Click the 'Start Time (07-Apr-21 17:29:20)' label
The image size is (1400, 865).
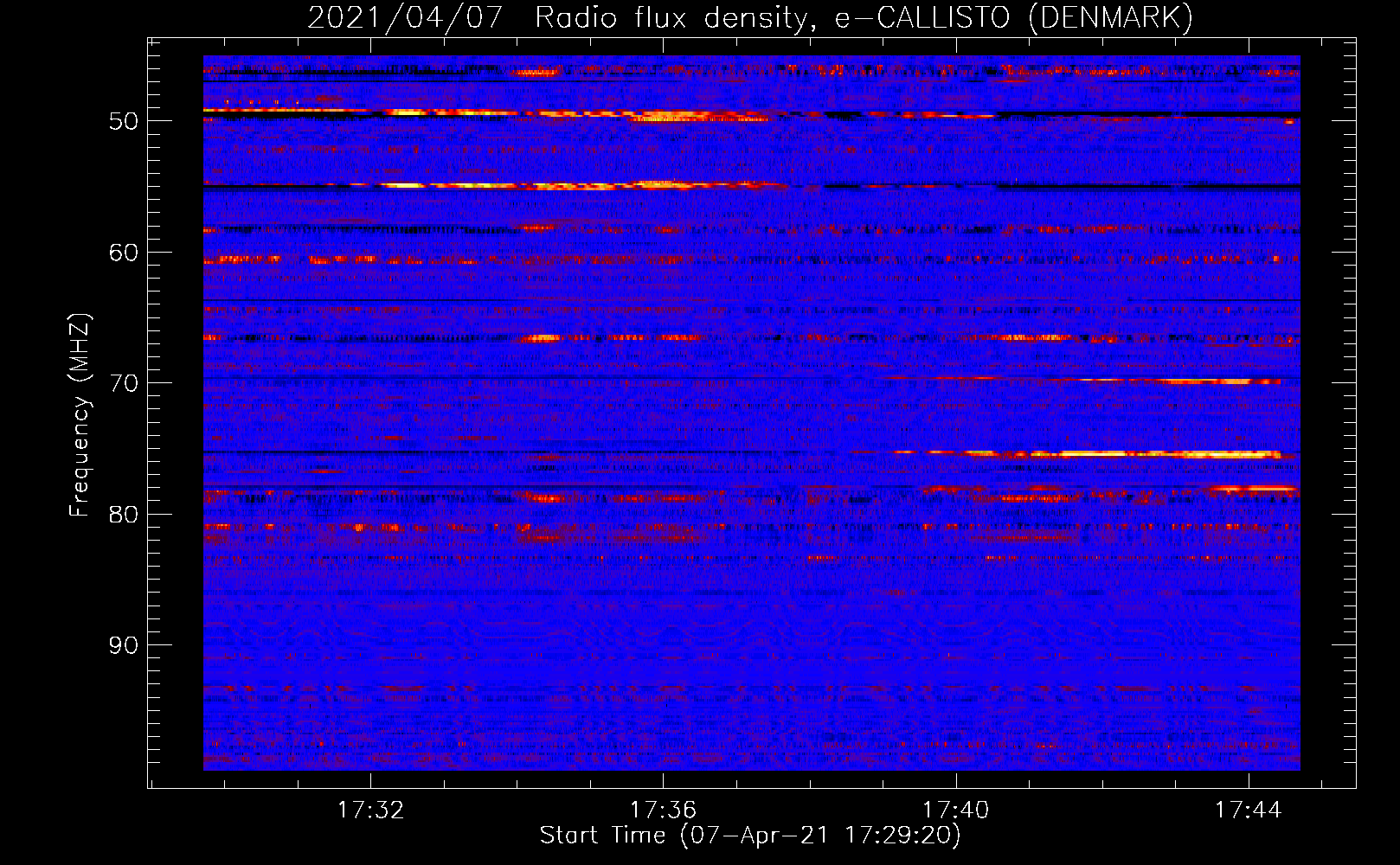click(750, 836)
